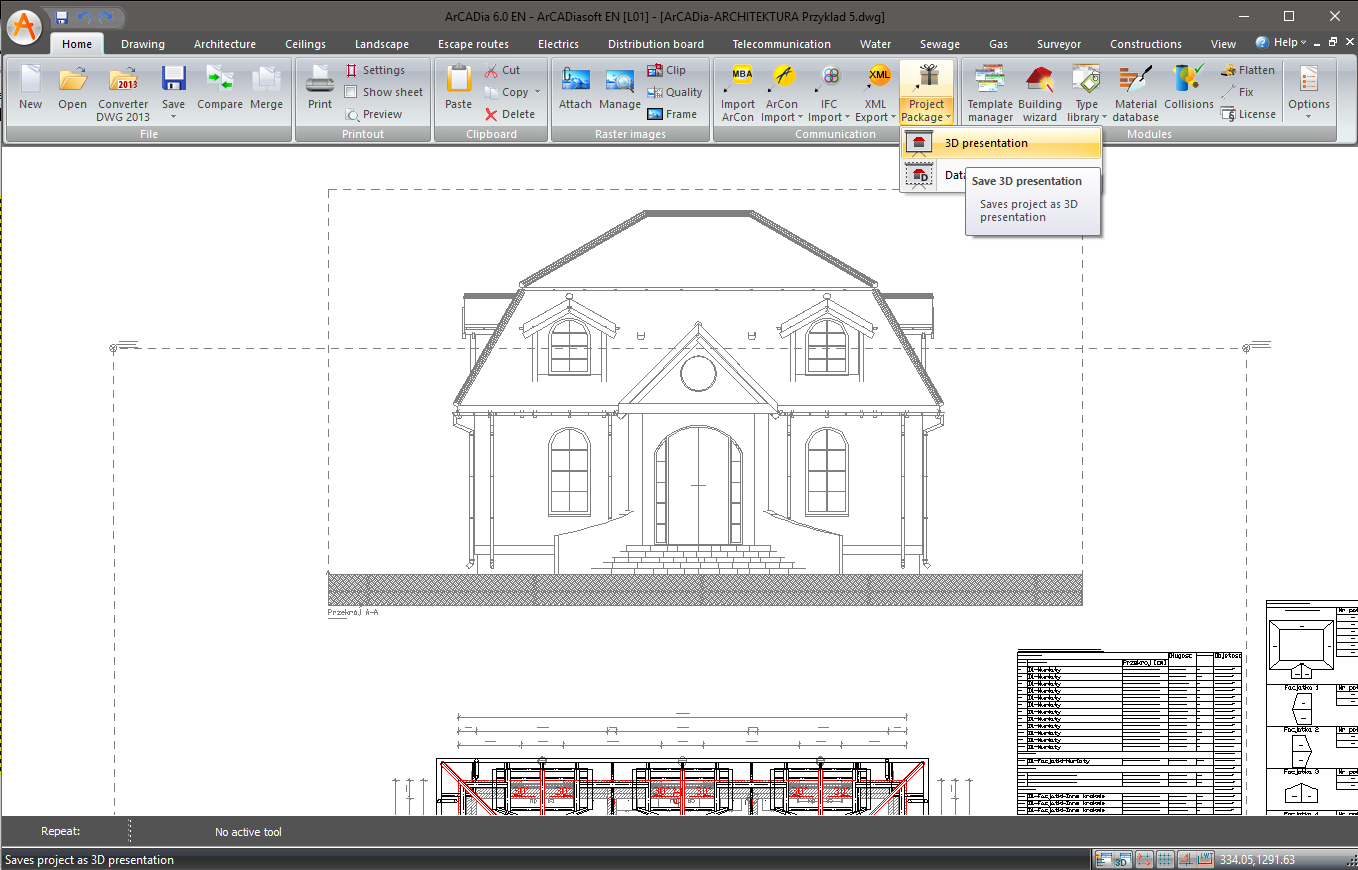Viewport: 1358px width, 870px height.
Task: Click the Flatten button
Action: 1247,70
